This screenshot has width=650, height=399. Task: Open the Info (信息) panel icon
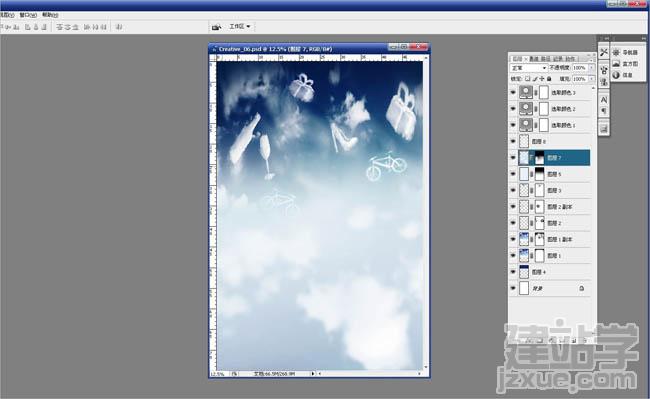(x=616, y=75)
